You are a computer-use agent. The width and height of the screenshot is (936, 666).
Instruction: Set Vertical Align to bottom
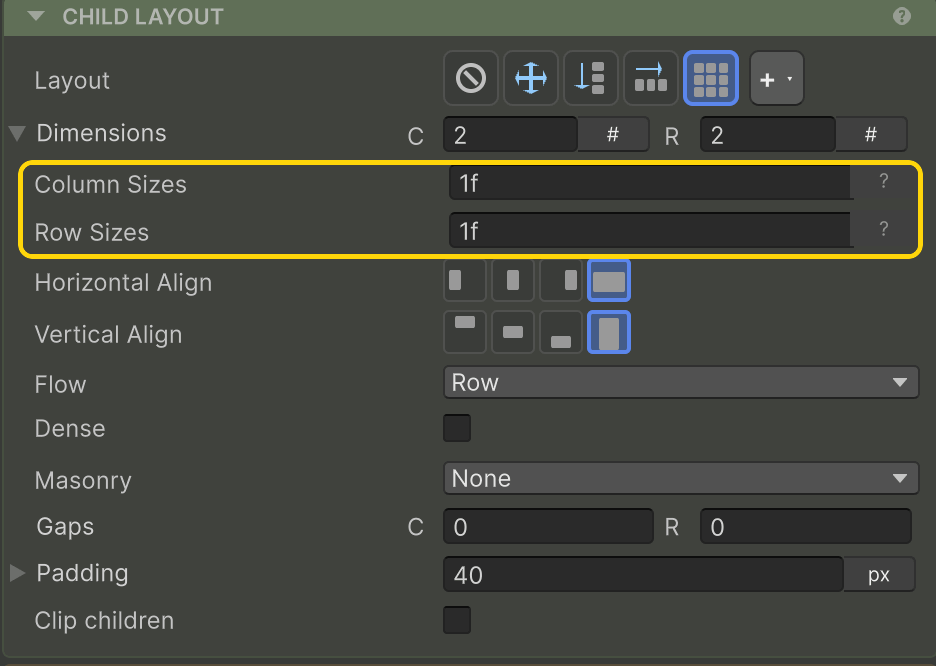point(561,332)
